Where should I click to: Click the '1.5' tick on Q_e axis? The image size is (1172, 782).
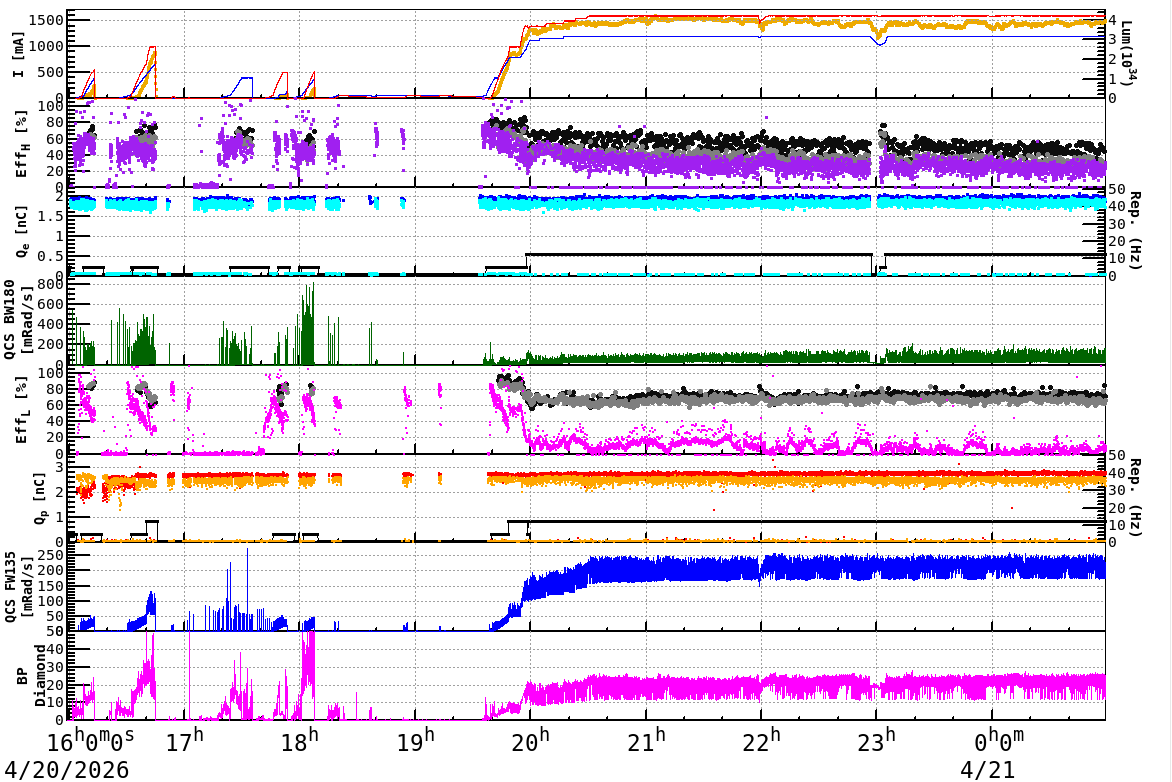click(50, 216)
